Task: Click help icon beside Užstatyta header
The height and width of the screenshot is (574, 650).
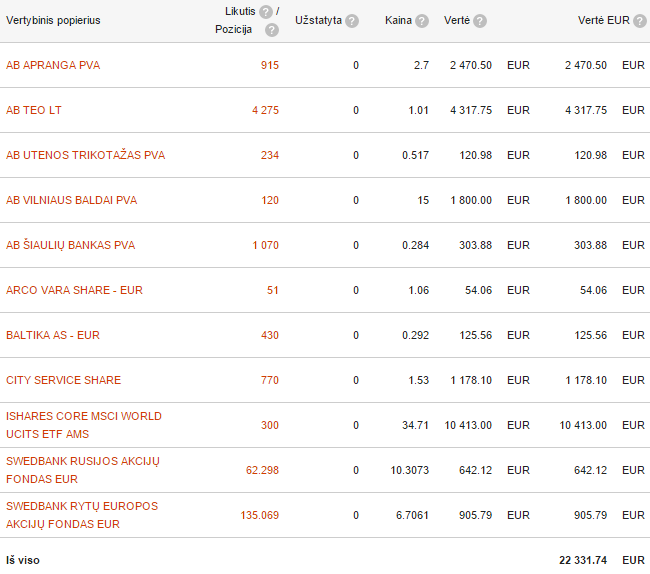Action: click(x=352, y=21)
